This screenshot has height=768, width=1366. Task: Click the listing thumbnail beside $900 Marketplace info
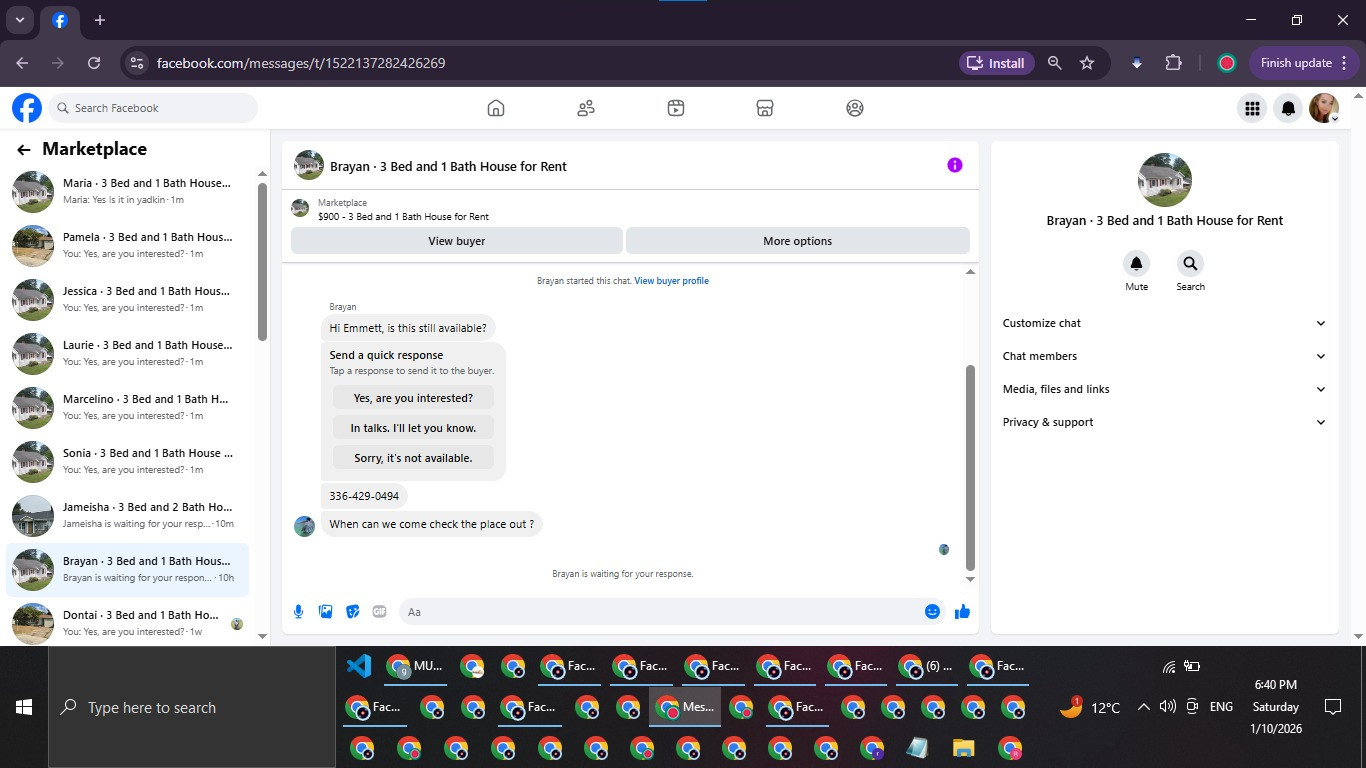coord(300,208)
